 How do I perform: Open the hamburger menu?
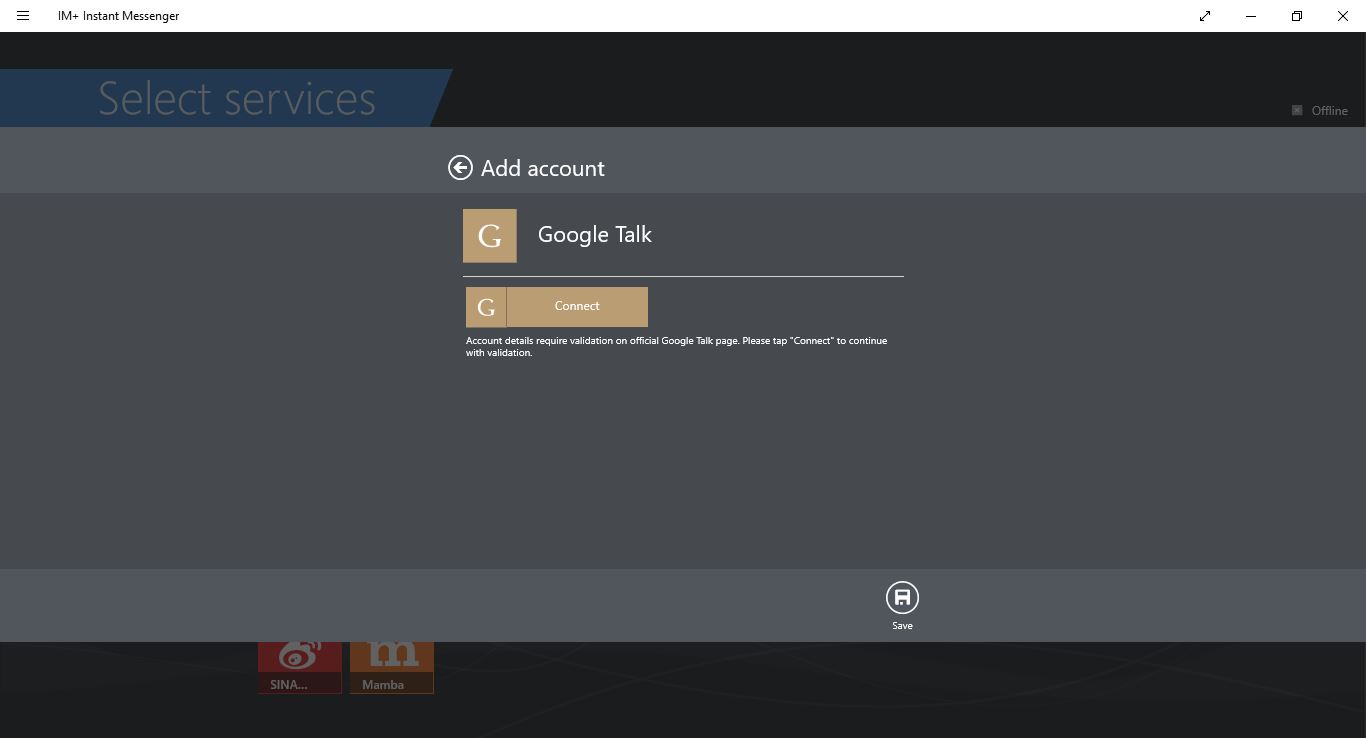(23, 16)
